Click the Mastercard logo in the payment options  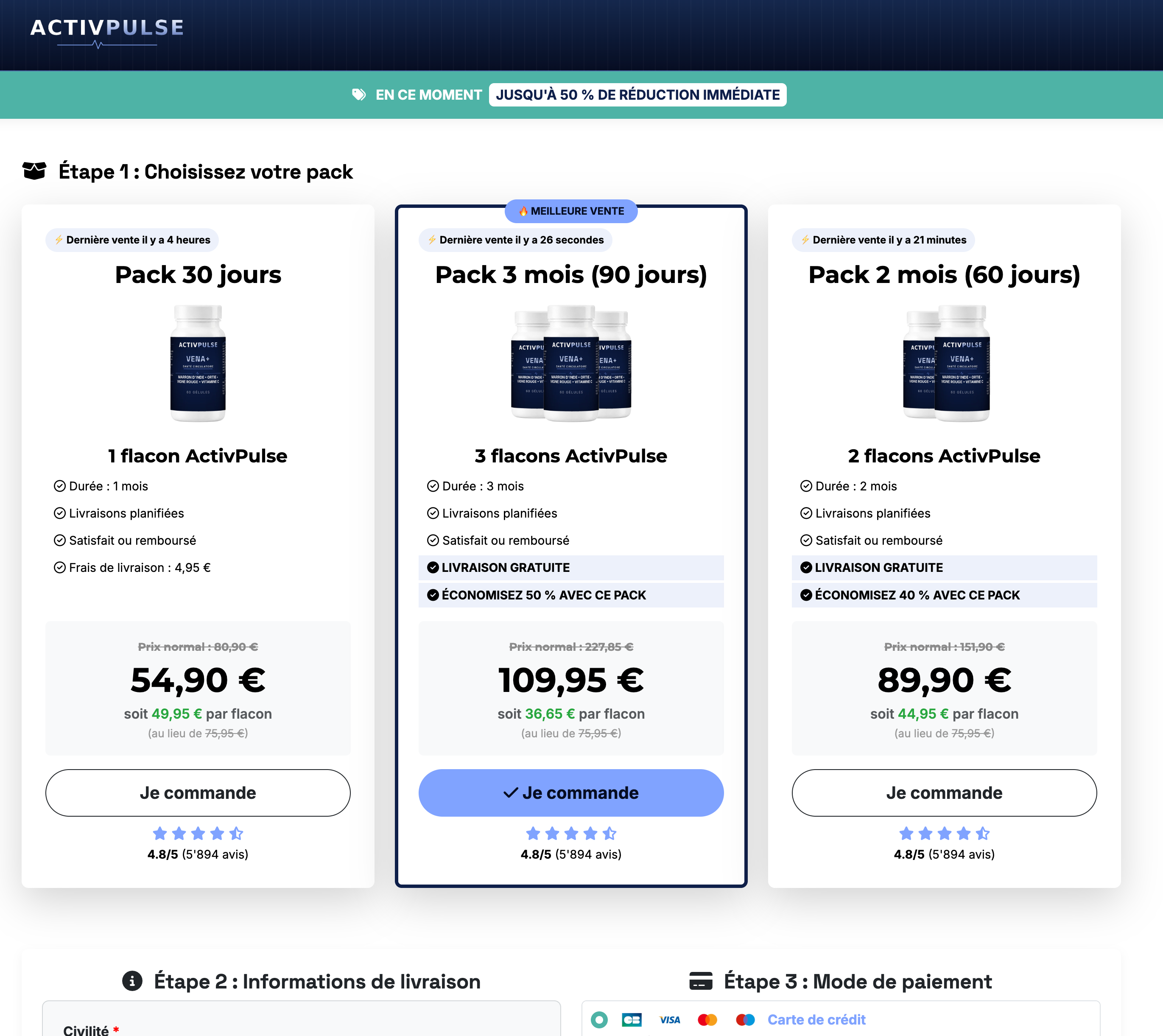tap(707, 1019)
